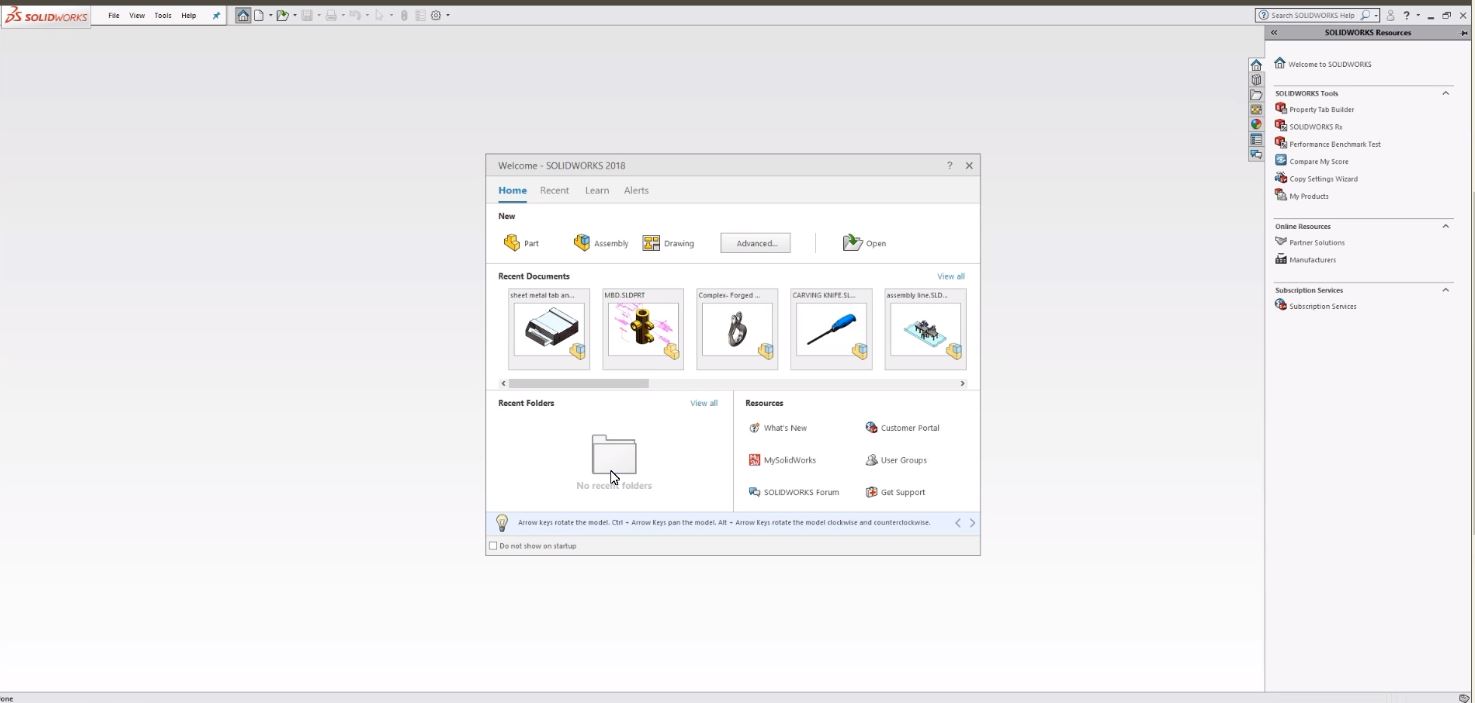Click the File Properties icon in the toolbar

pyautogui.click(x=420, y=15)
